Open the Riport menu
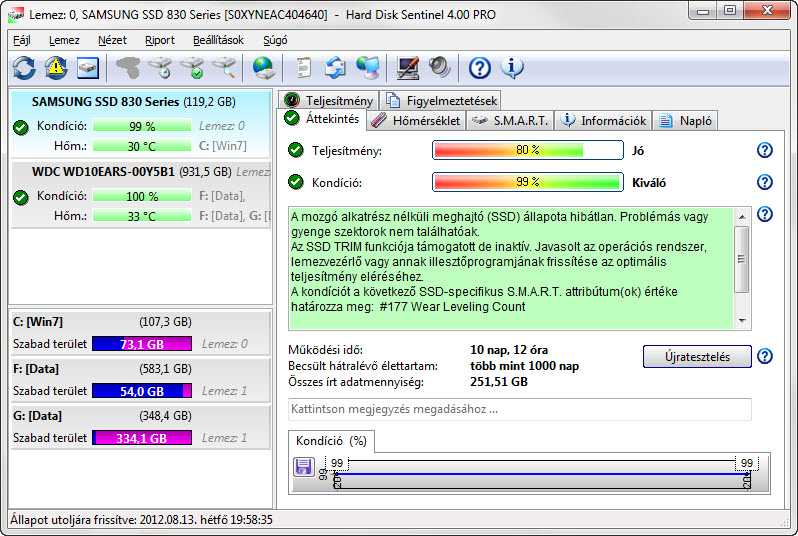This screenshot has height=536, width=798. (x=159, y=40)
